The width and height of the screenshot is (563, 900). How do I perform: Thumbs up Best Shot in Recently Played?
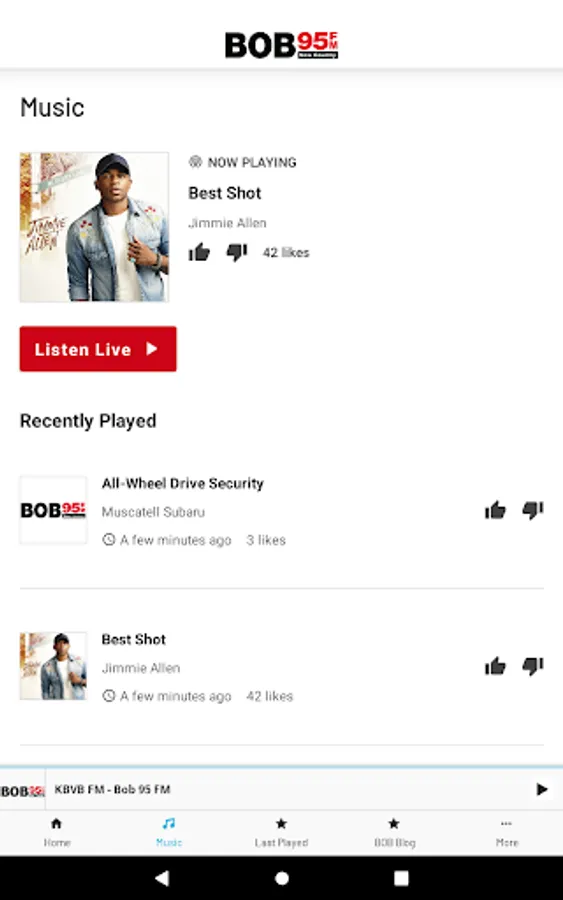click(x=495, y=666)
